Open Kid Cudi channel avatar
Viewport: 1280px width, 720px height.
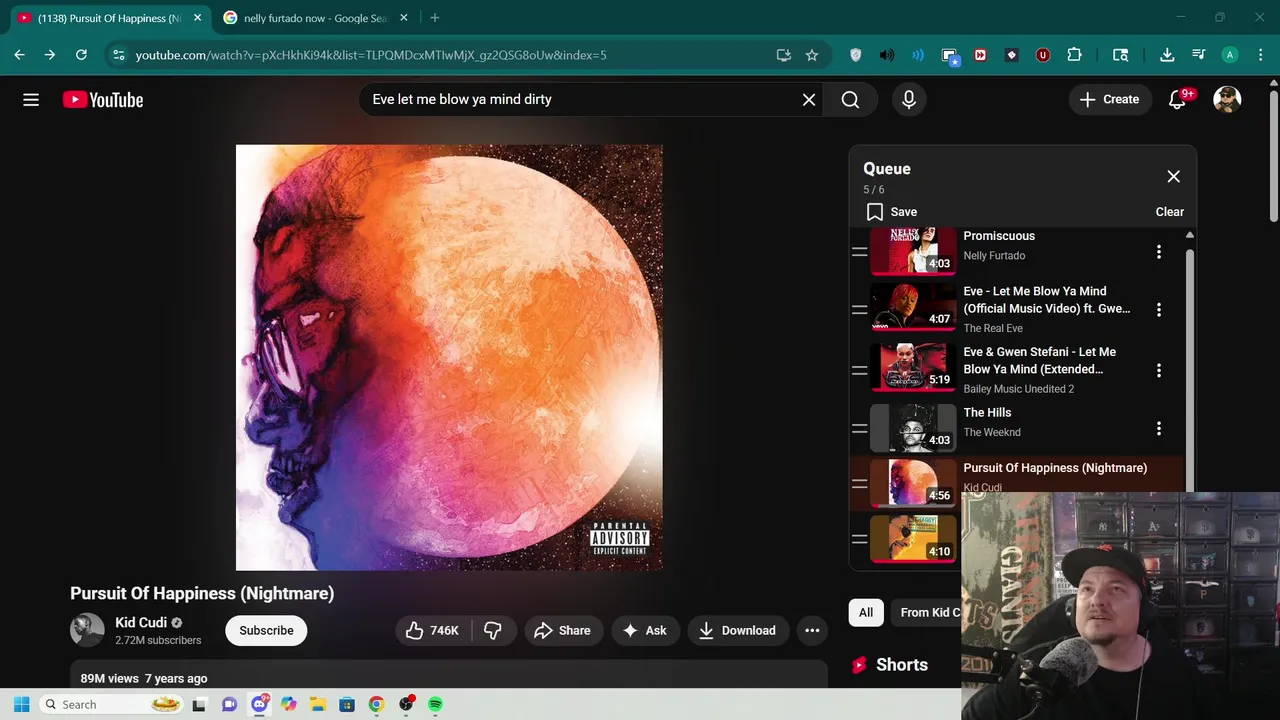[x=87, y=630]
